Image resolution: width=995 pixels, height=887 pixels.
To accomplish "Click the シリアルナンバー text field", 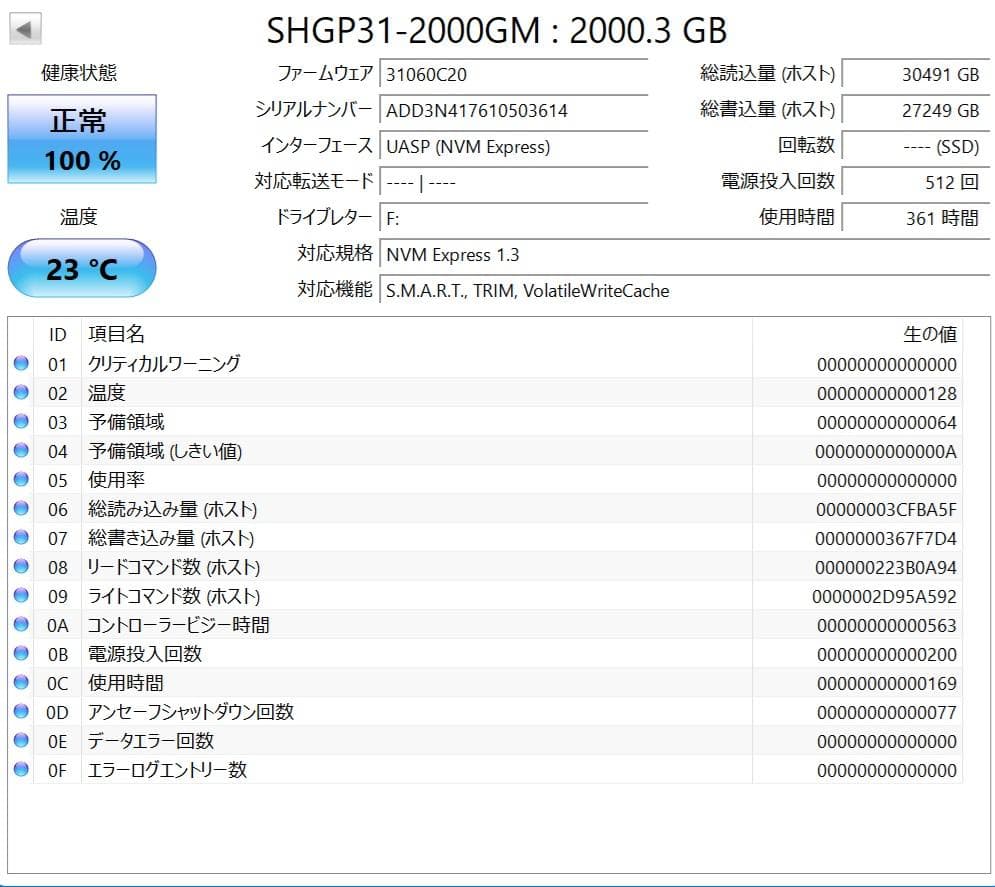I will 513,110.
